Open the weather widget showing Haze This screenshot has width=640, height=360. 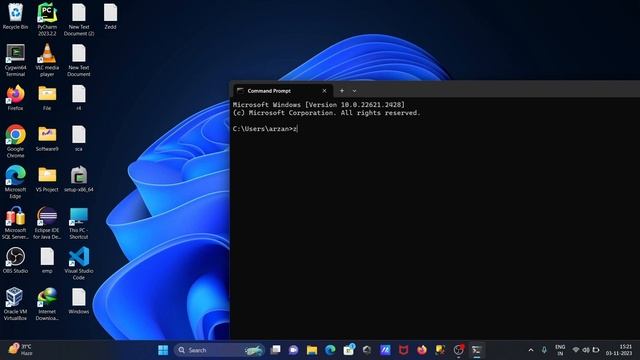20,349
